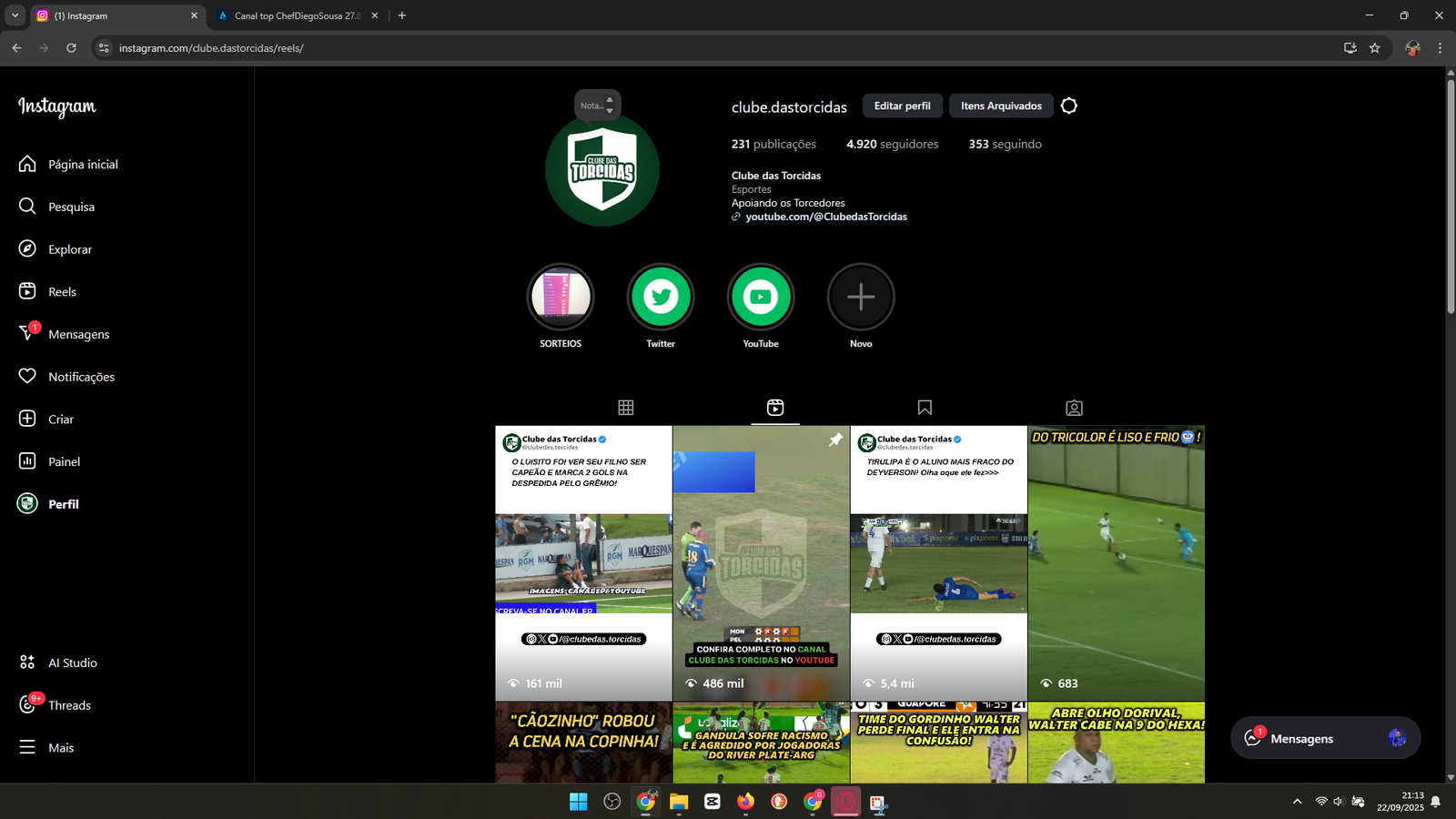Open the pinned reel with 486 mil views

[x=761, y=563]
